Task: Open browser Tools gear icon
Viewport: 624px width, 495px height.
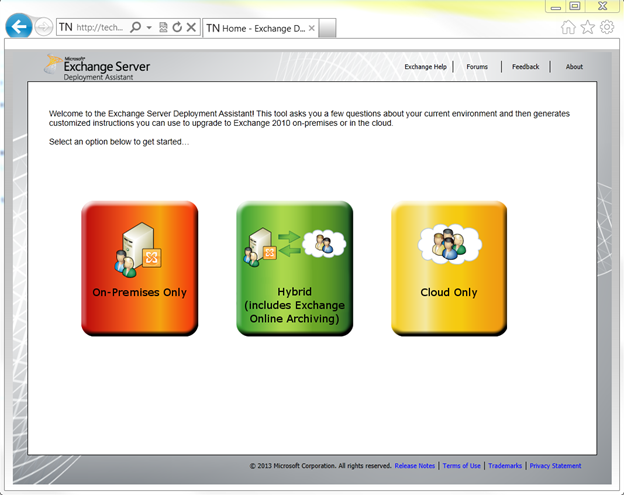Action: 607,27
